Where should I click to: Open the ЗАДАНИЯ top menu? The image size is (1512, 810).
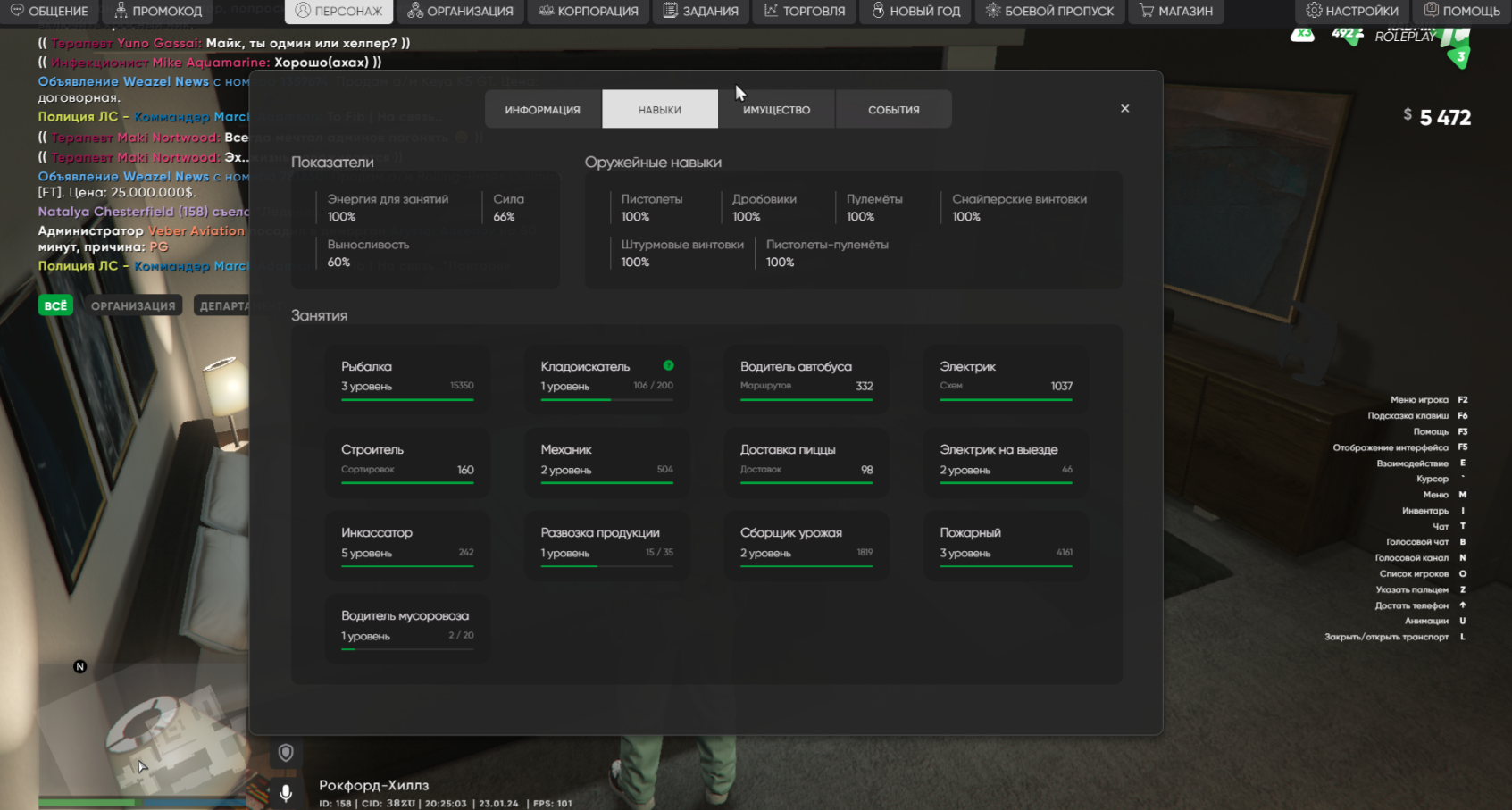point(701,11)
